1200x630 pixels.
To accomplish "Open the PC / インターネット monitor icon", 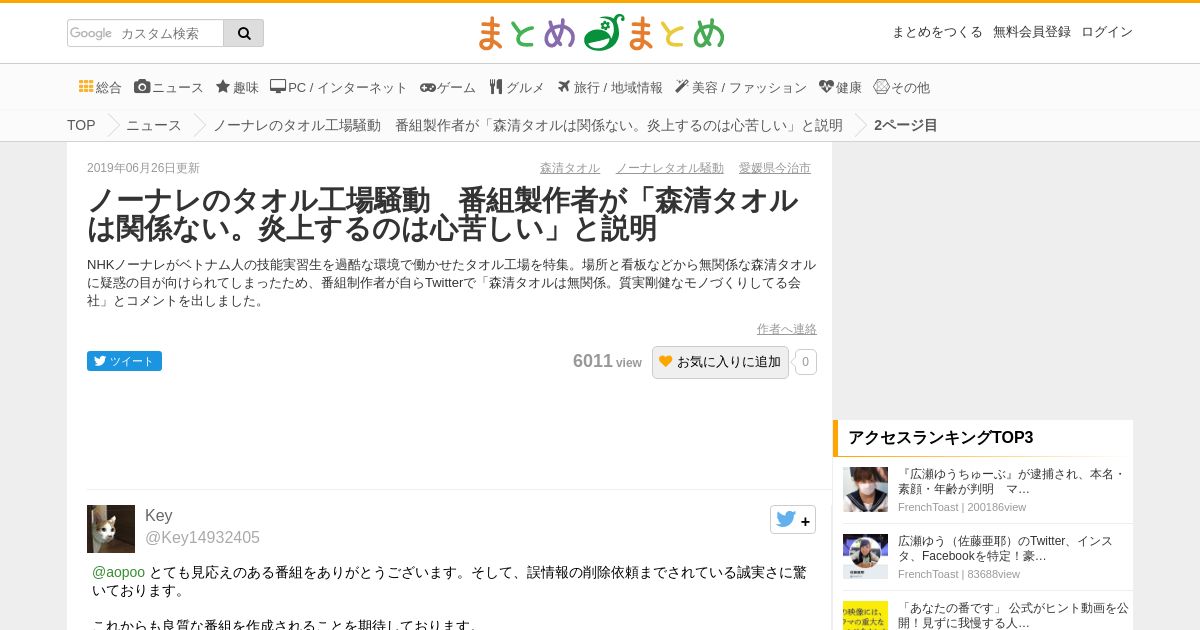I will (x=278, y=87).
